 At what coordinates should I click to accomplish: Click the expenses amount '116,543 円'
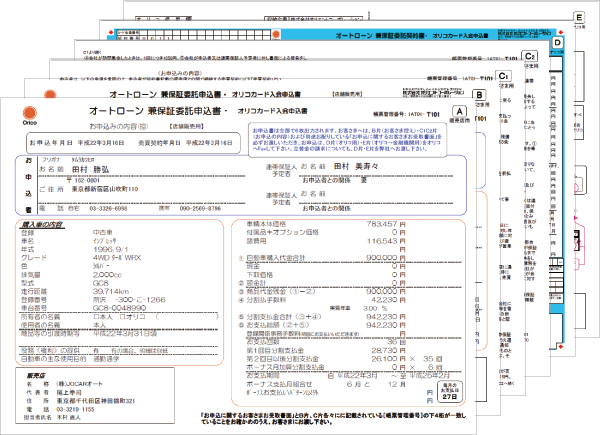point(386,241)
